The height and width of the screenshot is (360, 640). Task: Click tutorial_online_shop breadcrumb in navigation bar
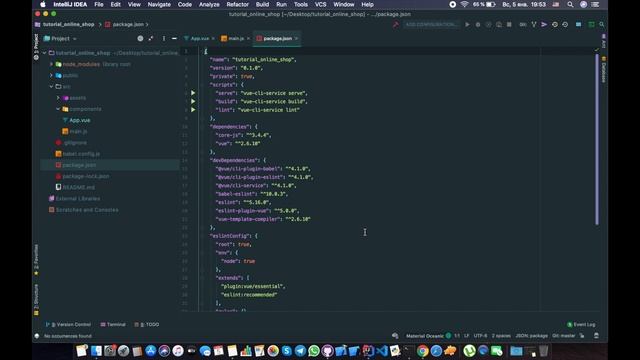click(x=69, y=24)
